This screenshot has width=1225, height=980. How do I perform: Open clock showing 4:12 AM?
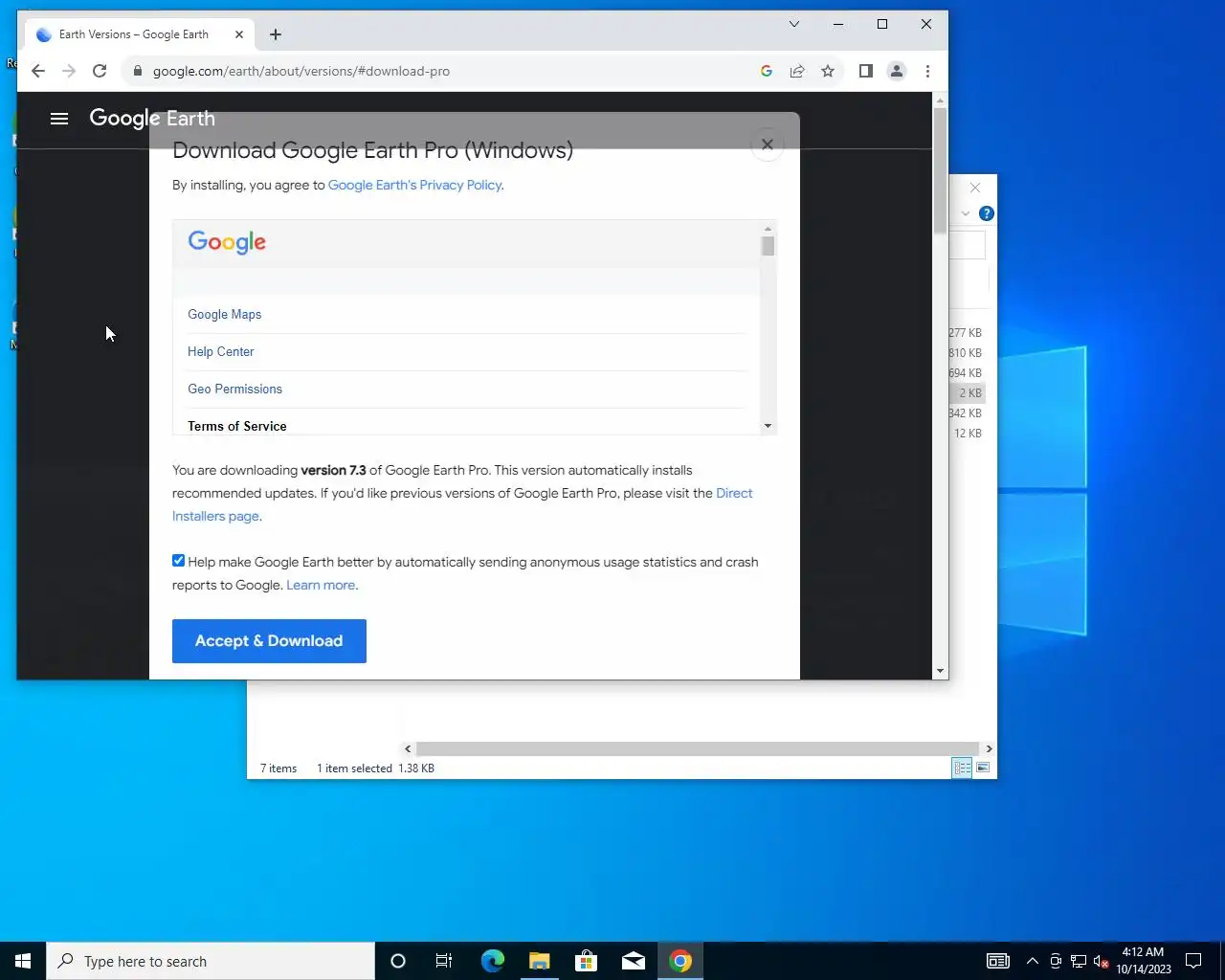click(1143, 961)
